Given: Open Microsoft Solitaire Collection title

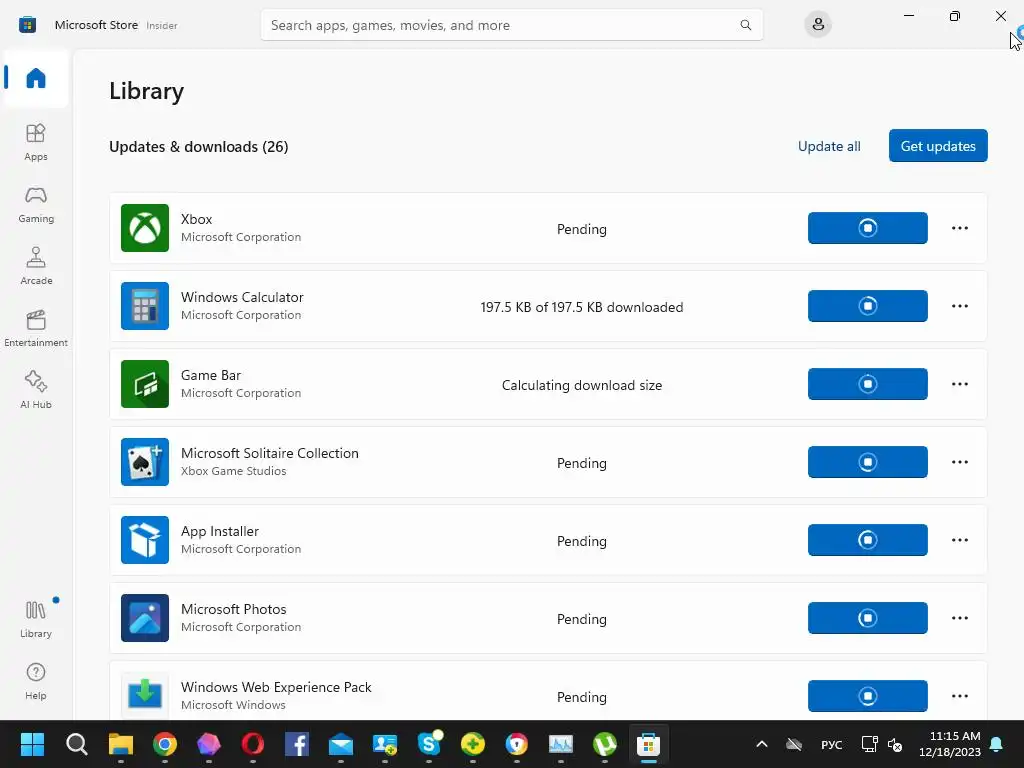Looking at the screenshot, I should 270,453.
